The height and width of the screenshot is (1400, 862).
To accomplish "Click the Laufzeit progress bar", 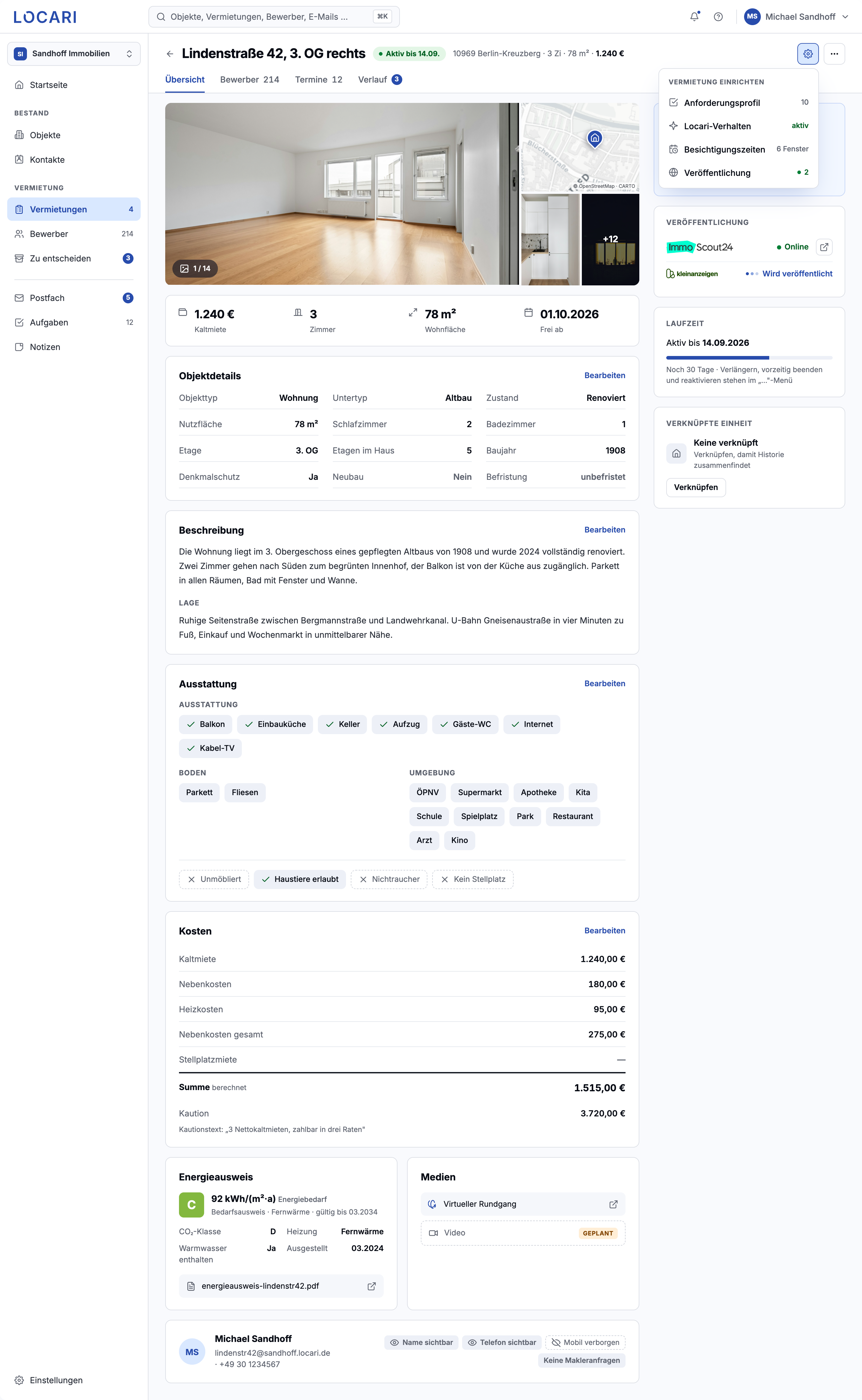I will point(749,358).
